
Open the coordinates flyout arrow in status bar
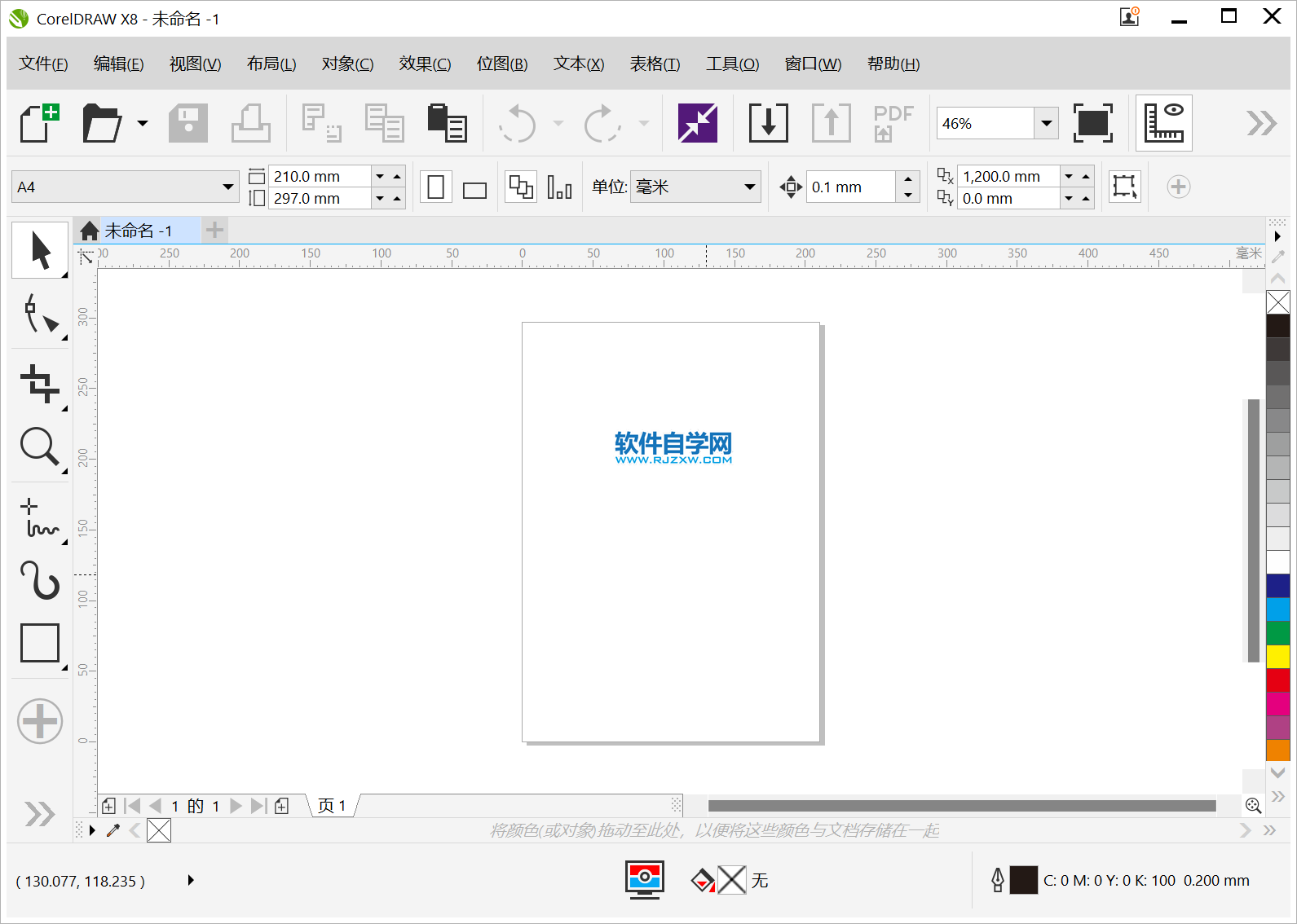click(x=191, y=880)
